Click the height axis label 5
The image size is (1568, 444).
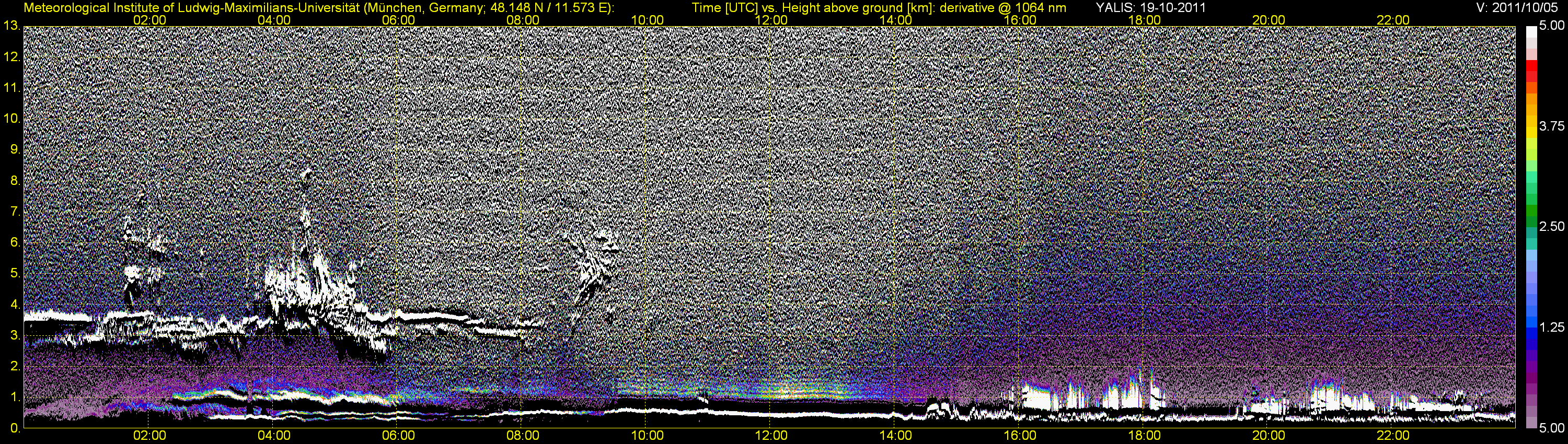click(15, 273)
